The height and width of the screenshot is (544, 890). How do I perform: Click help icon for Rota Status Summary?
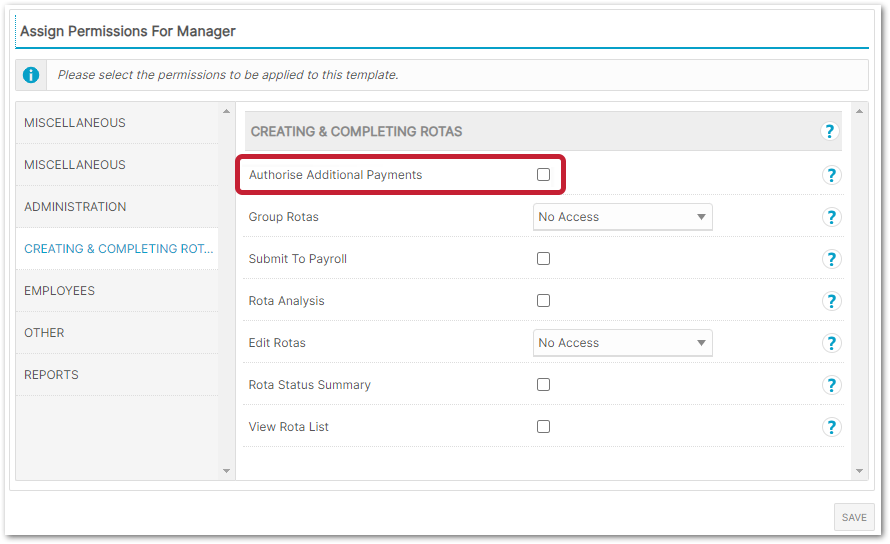(x=830, y=385)
